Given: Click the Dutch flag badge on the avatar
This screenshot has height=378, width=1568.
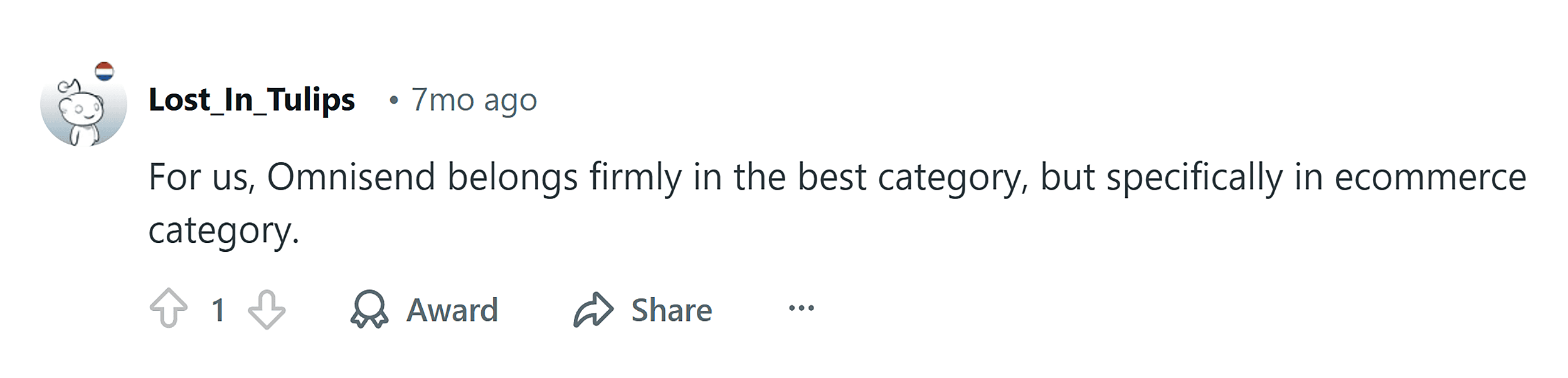Looking at the screenshot, I should click(x=105, y=71).
